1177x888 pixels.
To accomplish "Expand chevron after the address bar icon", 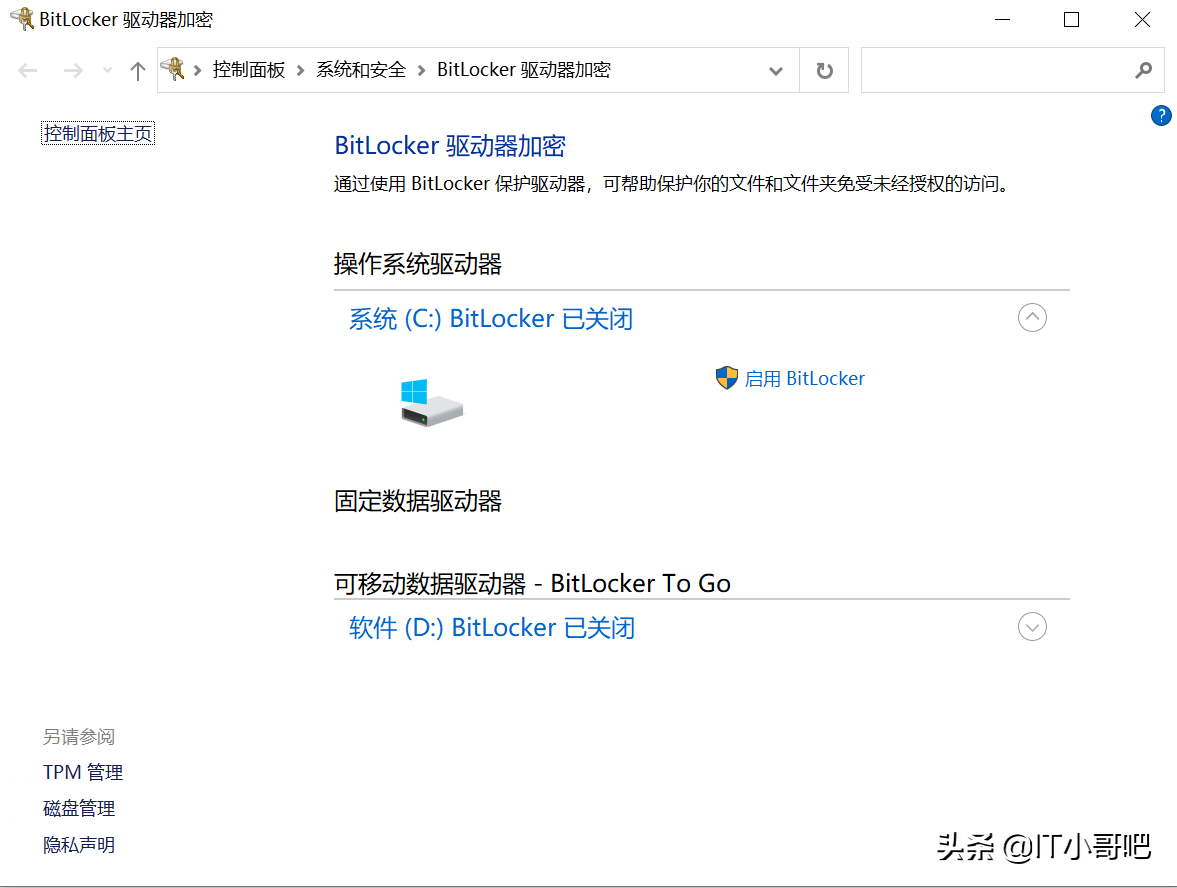I will [x=197, y=71].
